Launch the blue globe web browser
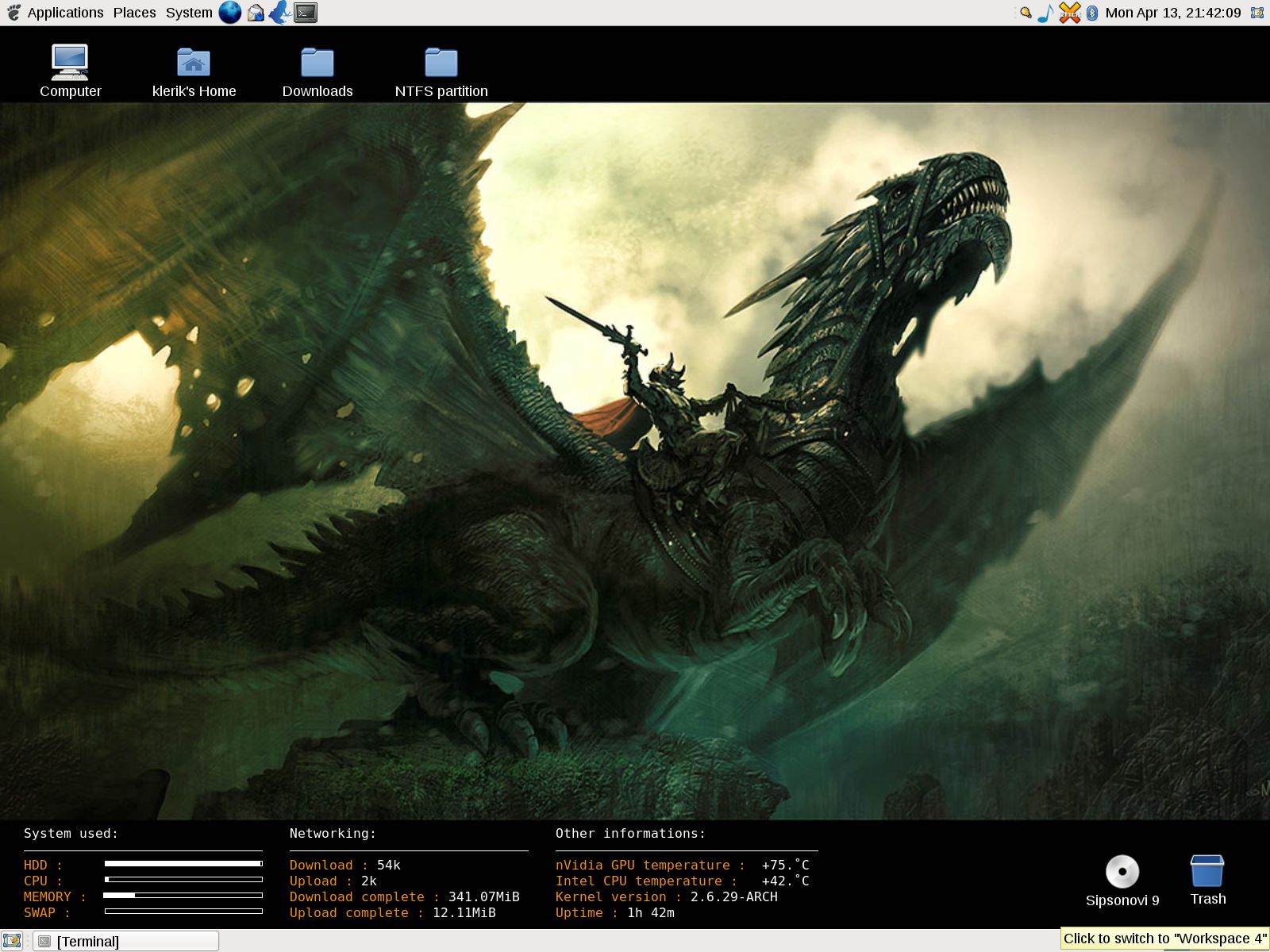 (x=229, y=13)
